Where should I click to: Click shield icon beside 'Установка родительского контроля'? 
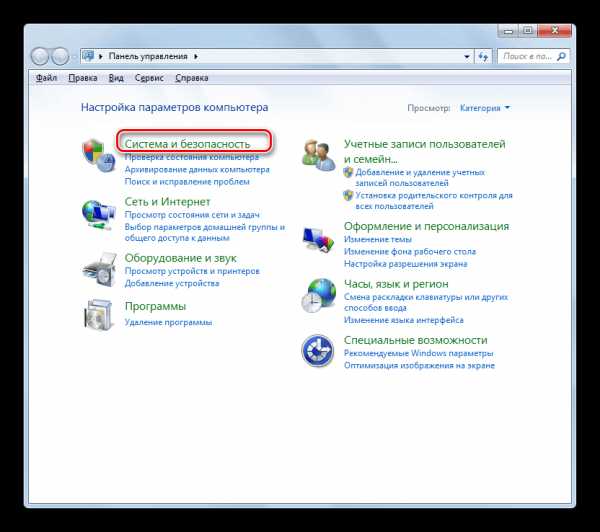point(348,195)
